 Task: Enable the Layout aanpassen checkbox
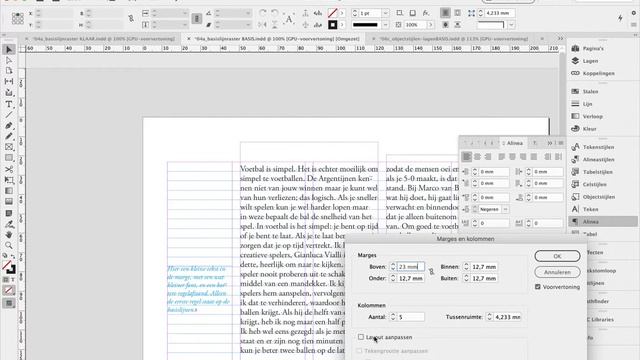[x=361, y=337]
